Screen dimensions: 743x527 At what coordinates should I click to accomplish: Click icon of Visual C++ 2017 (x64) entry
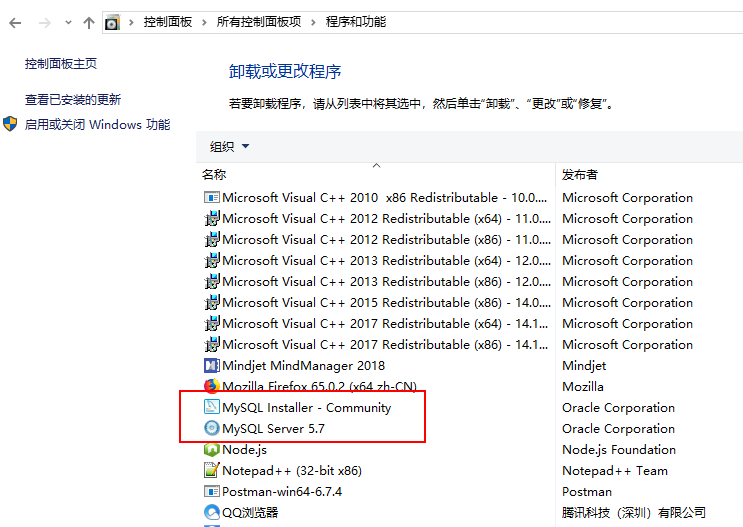click(211, 323)
